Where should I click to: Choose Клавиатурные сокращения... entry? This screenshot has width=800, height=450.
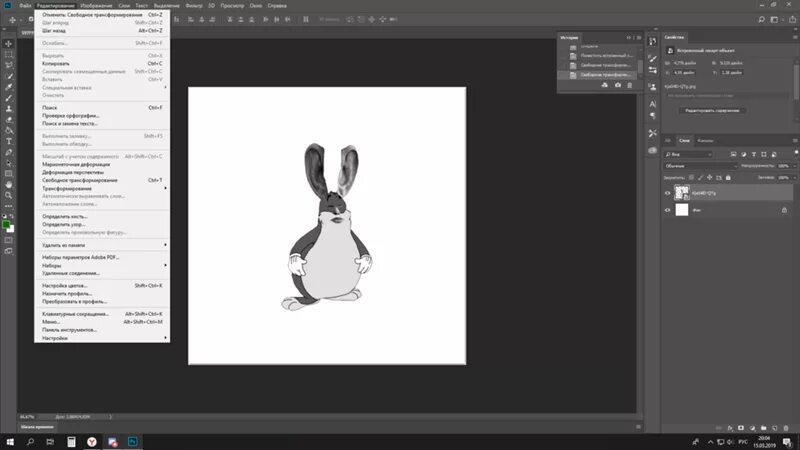click(x=102, y=314)
